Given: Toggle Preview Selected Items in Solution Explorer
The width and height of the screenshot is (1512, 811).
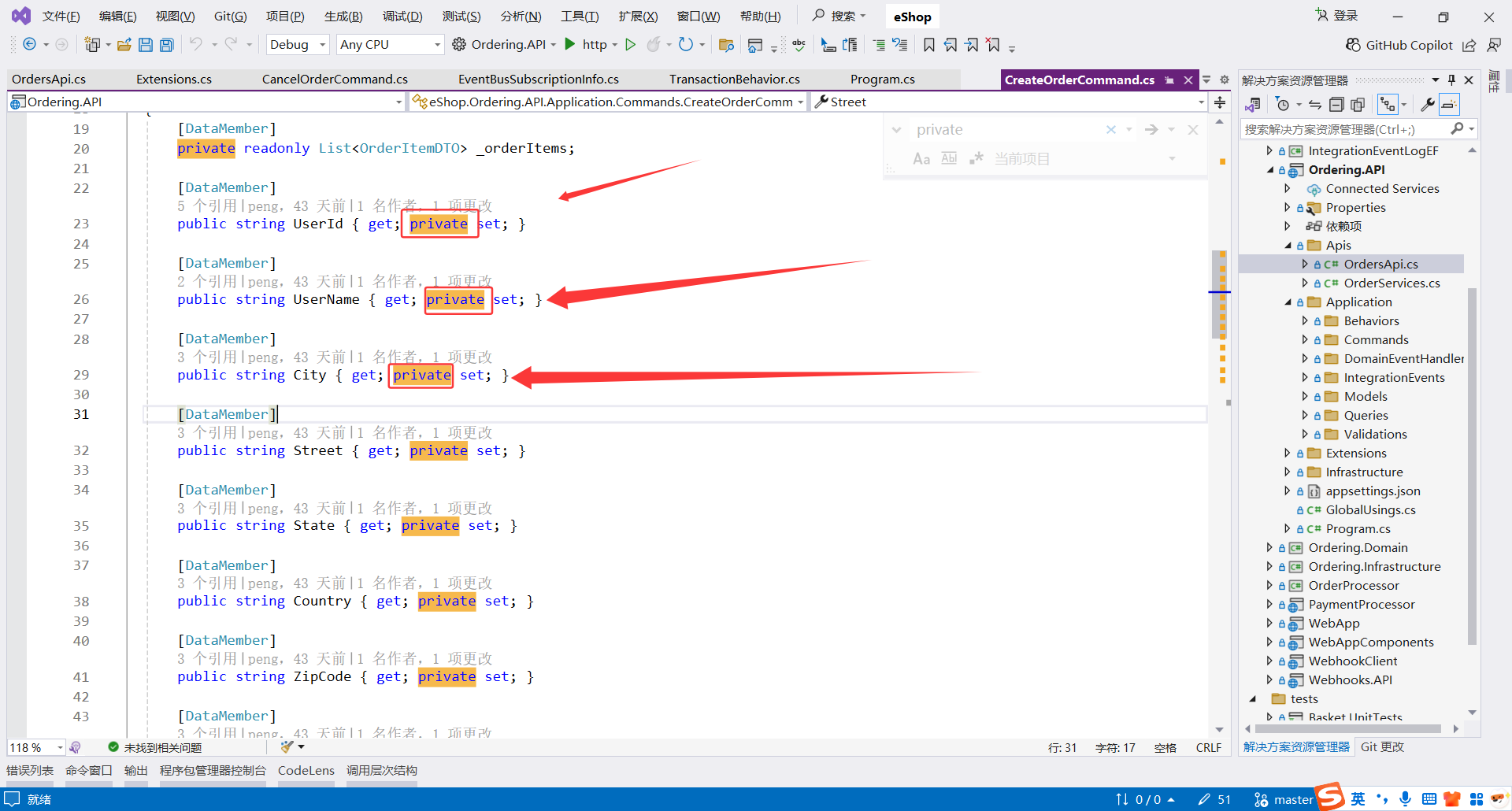Looking at the screenshot, I should 1449,105.
